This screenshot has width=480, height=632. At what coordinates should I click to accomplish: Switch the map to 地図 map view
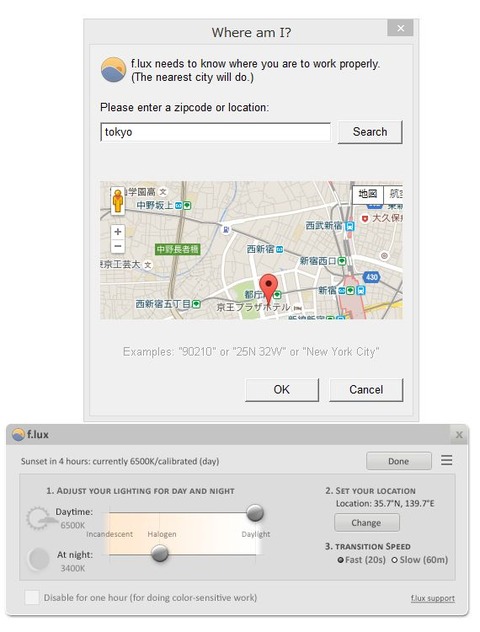(x=368, y=194)
